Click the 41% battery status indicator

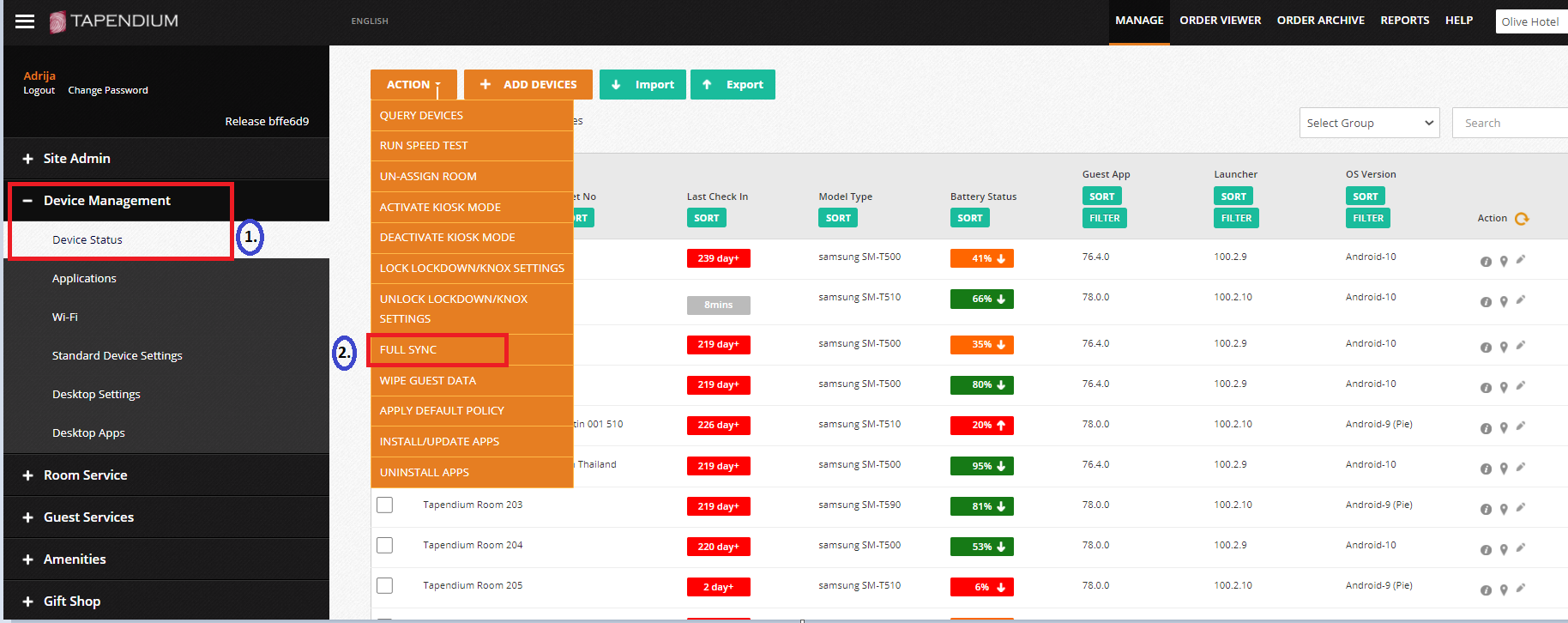tap(981, 258)
